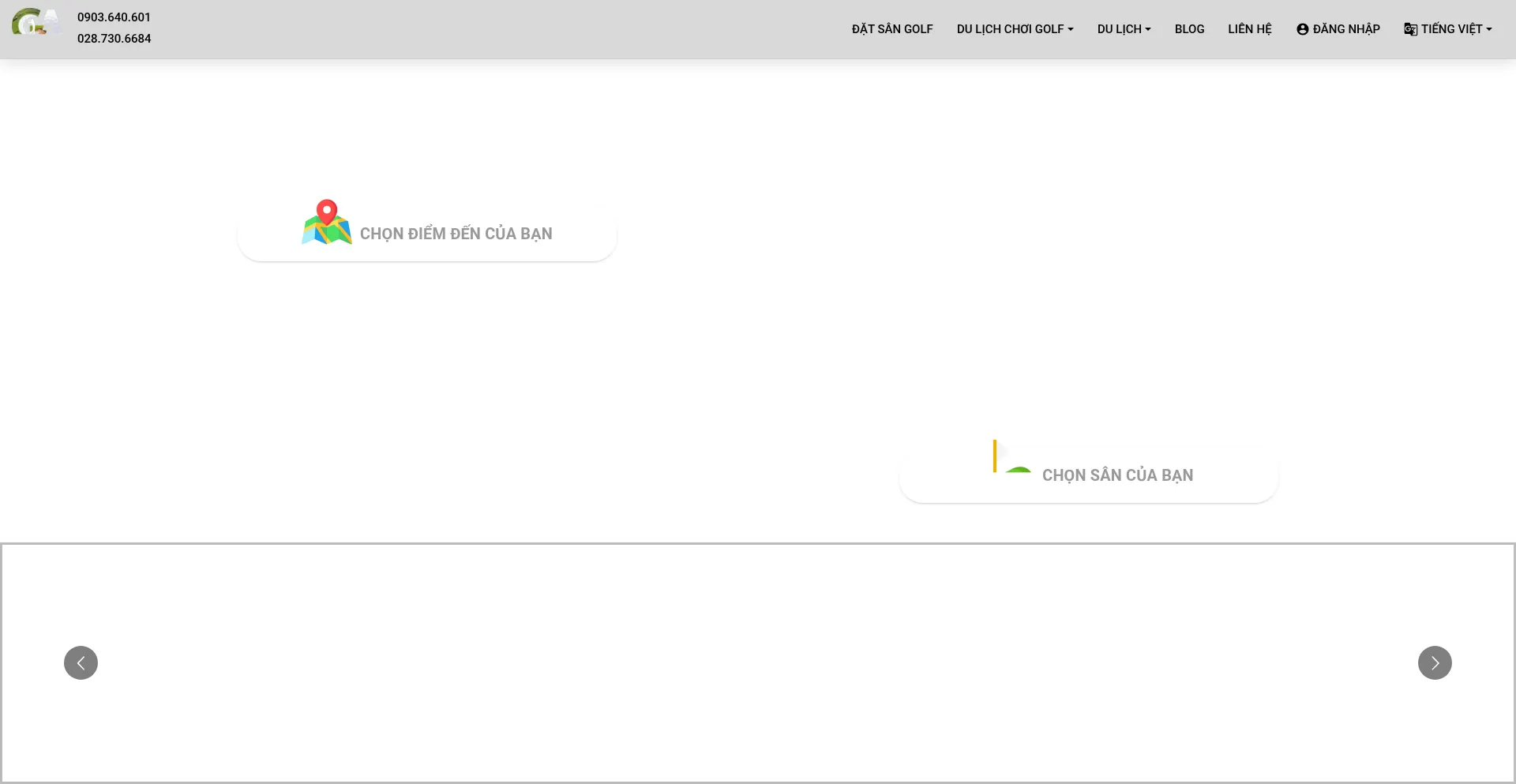Advance to next carousel slide
Viewport: 1516px width, 784px height.
(x=1434, y=662)
